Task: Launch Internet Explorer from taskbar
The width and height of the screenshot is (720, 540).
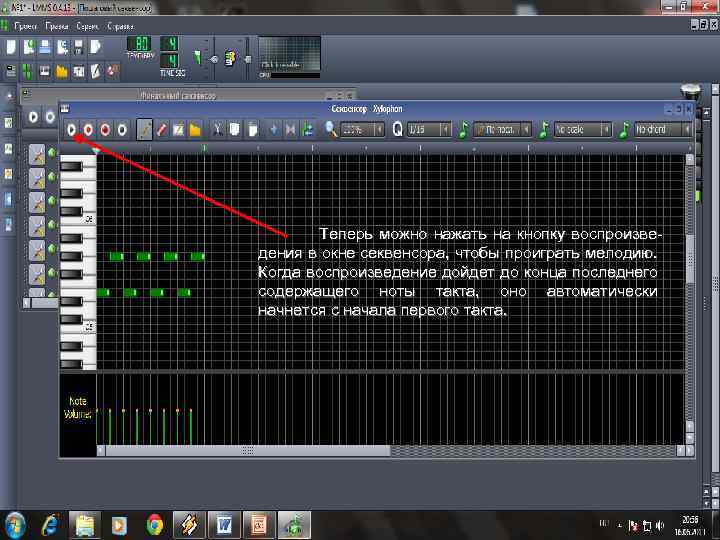Action: (x=50, y=525)
